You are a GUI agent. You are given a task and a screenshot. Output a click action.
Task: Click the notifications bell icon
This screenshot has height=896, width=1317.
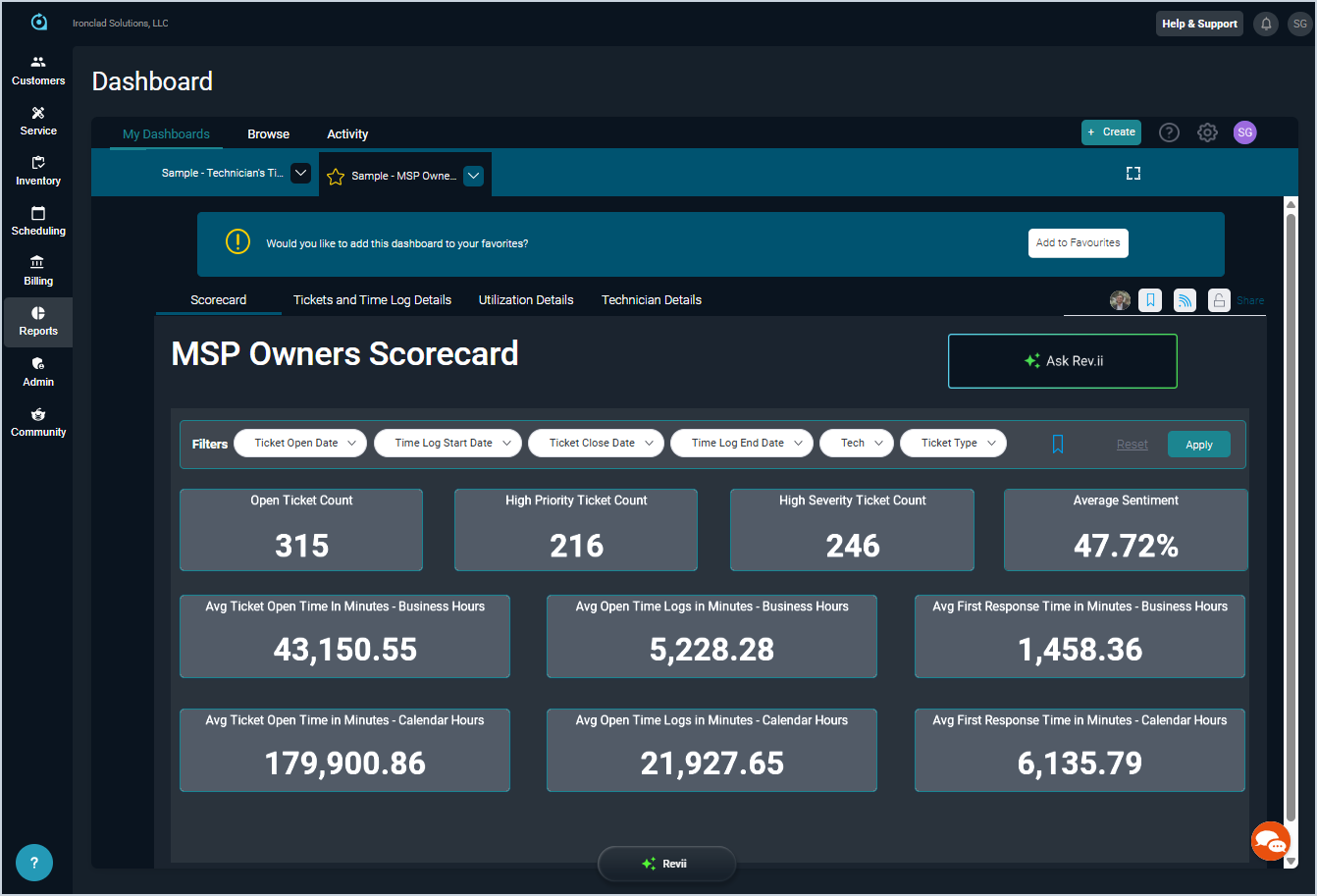tap(1266, 24)
